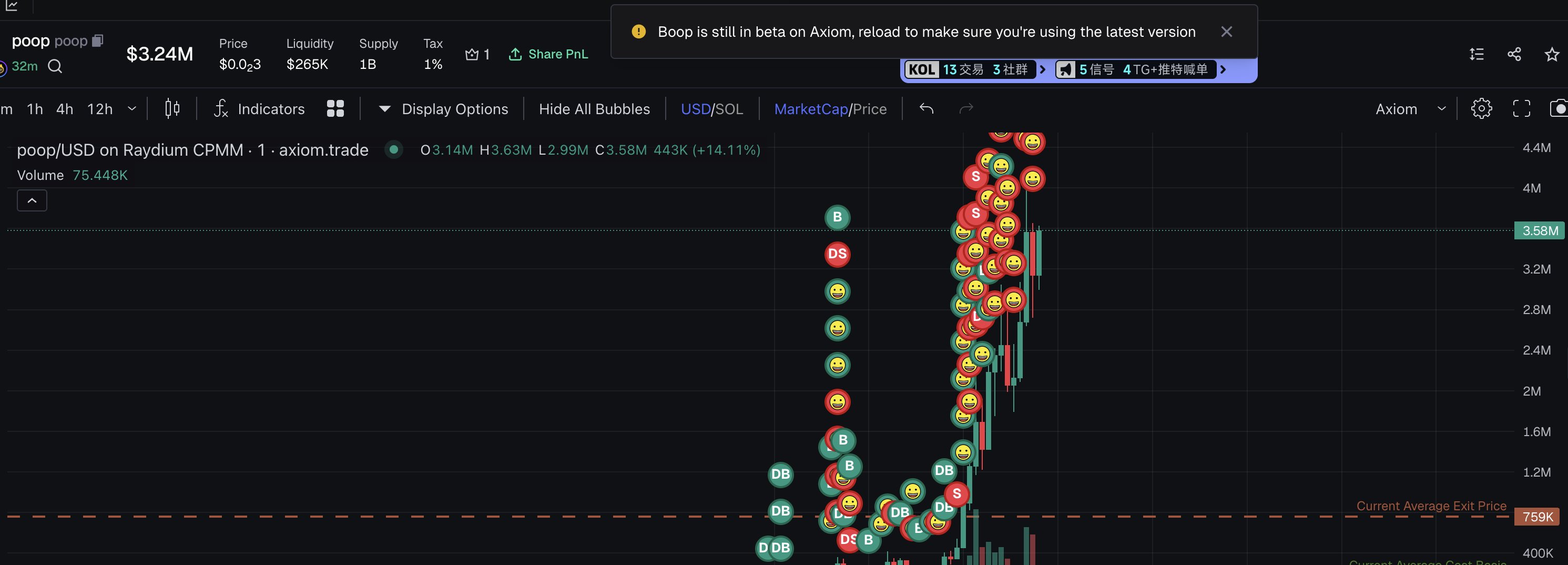The image size is (1568, 565).
Task: Click the green market status dot
Action: (394, 149)
